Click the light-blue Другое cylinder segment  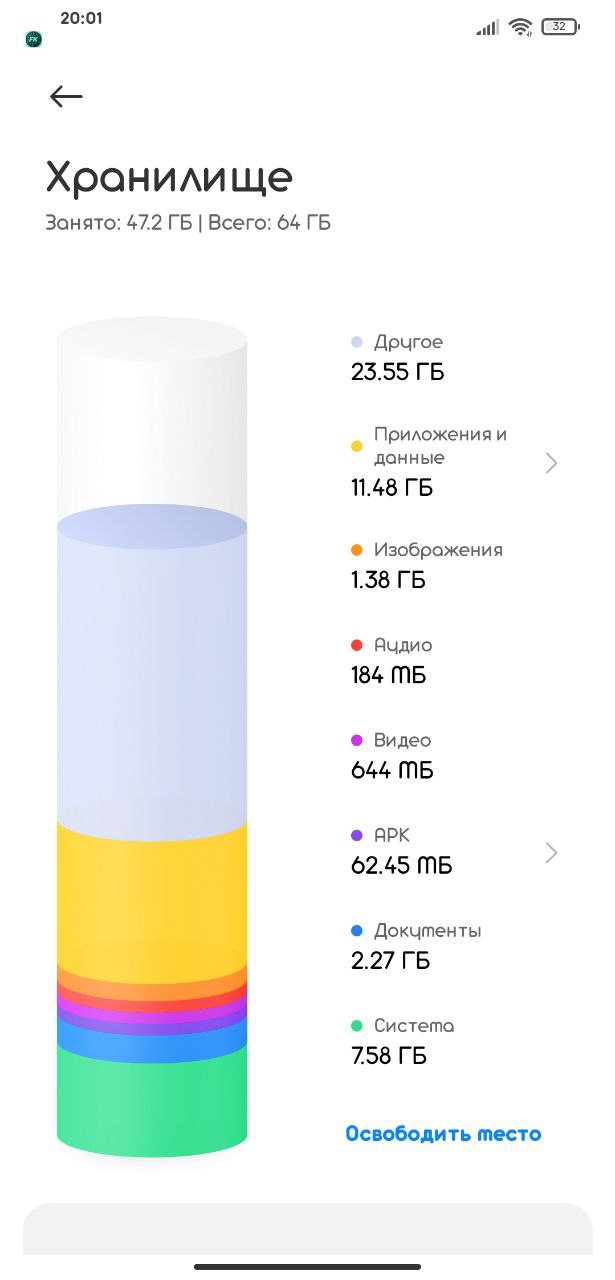[x=152, y=670]
